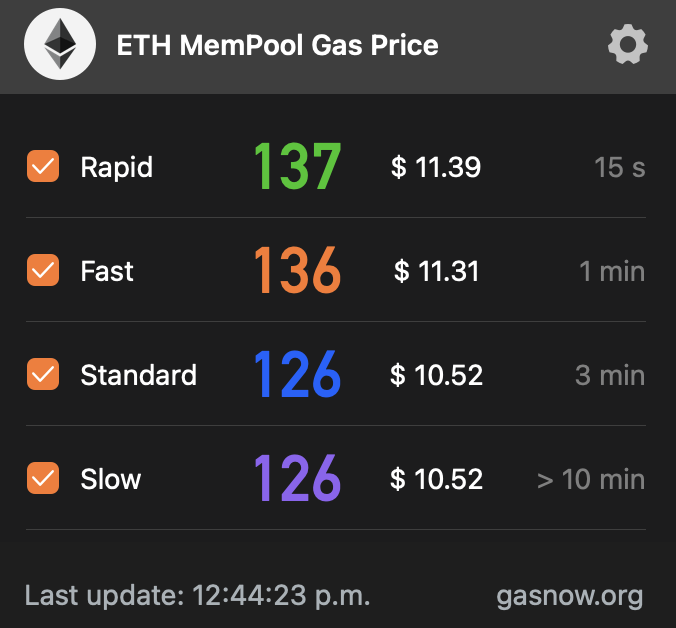Click the Slow row label
This screenshot has width=676, height=628.
click(x=110, y=479)
